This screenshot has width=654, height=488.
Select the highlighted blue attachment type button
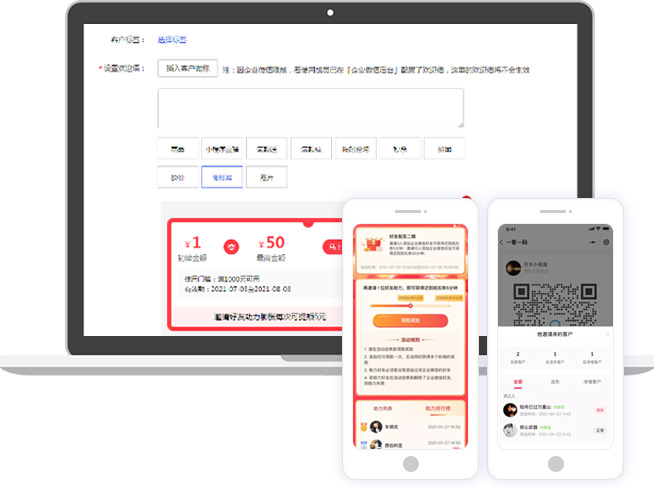tap(221, 177)
